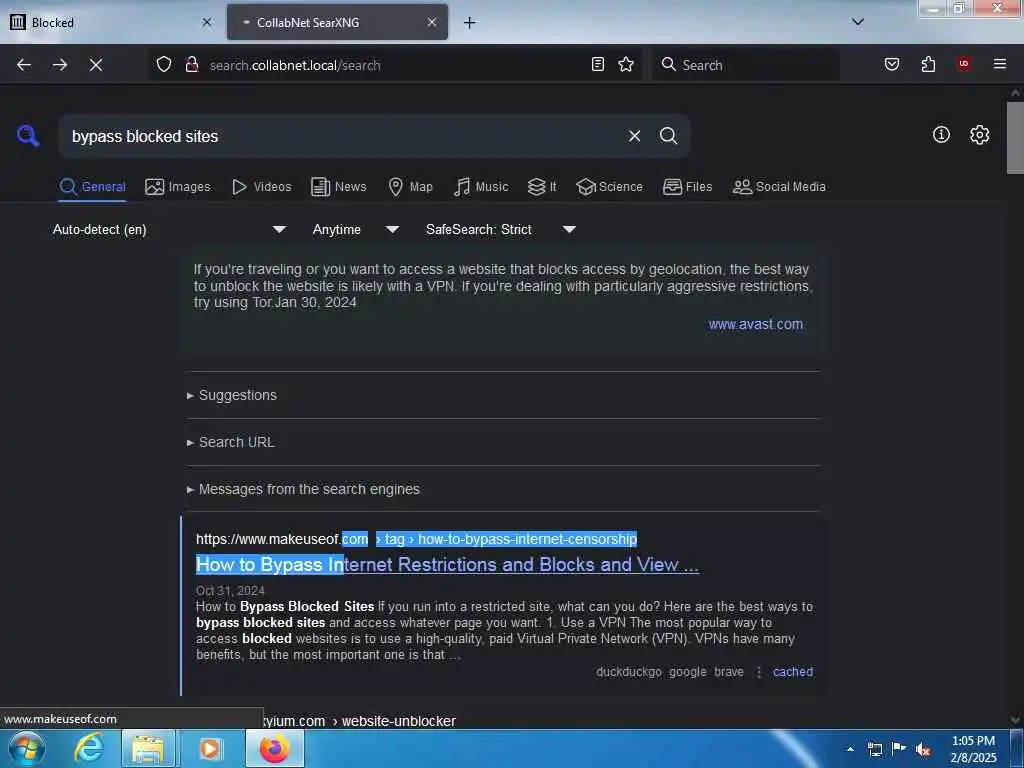Switch to the Music category
The image size is (1024, 768).
(x=481, y=187)
